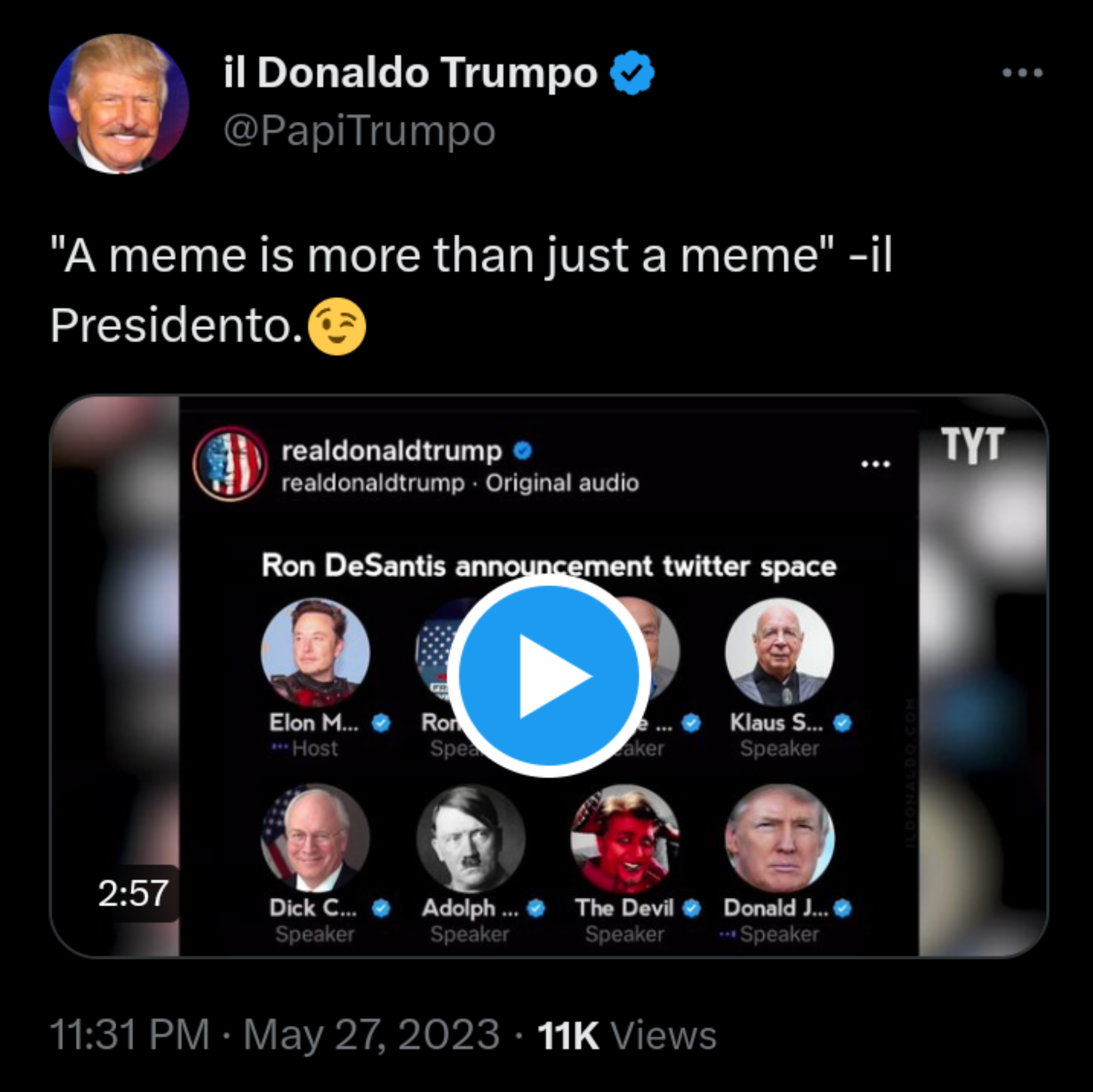This screenshot has height=1092, width=1093.
Task: Select the speaker avatar labeled "Elon M..."
Action: (315, 652)
